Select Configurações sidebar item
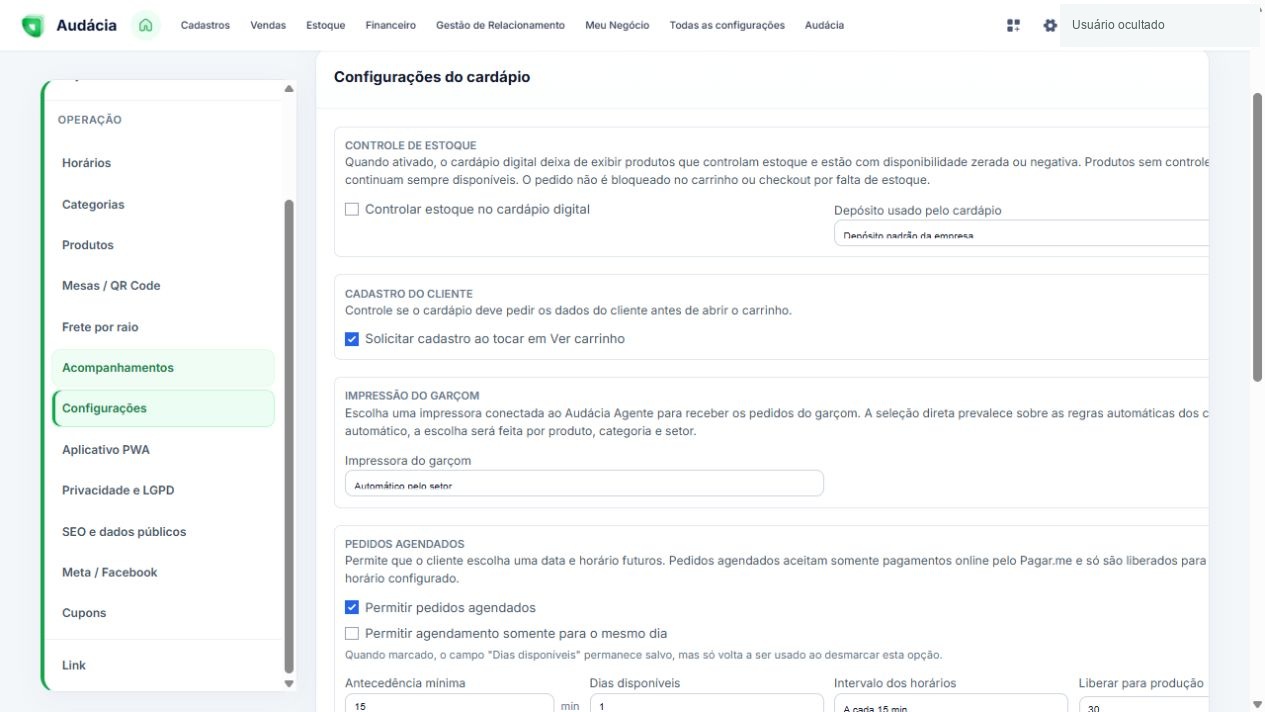Image resolution: width=1265 pixels, height=712 pixels. tap(163, 408)
